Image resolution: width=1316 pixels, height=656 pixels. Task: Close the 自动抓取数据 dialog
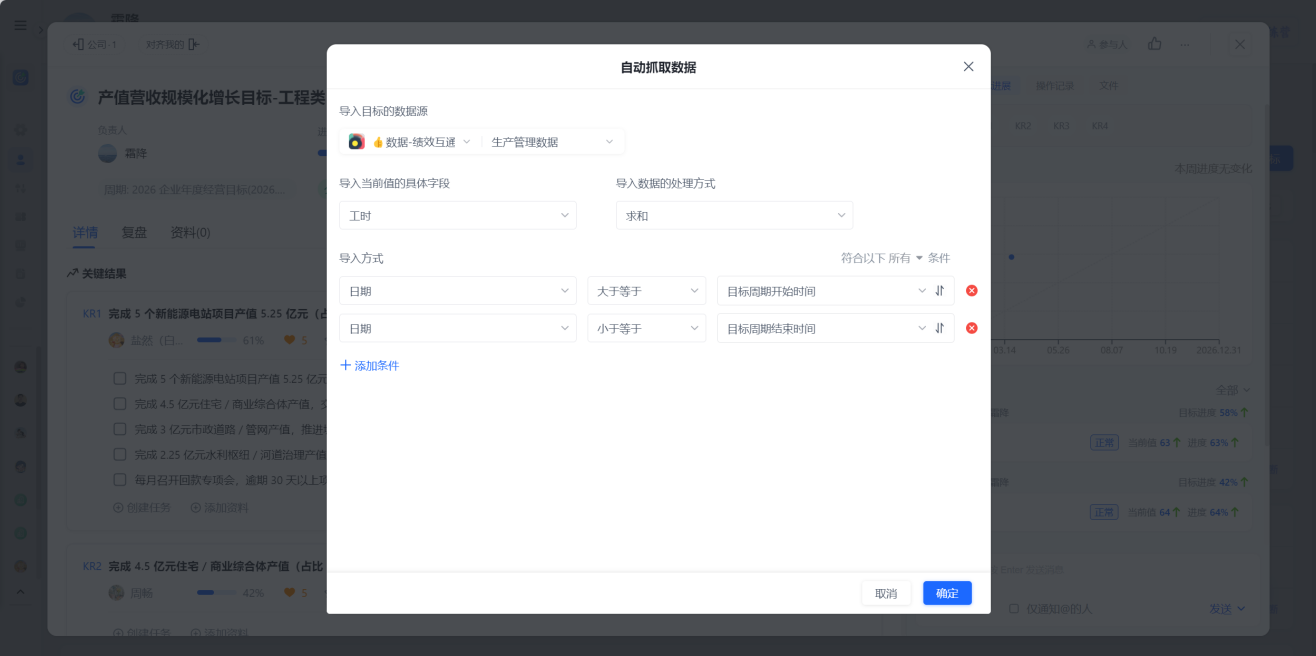coord(968,67)
